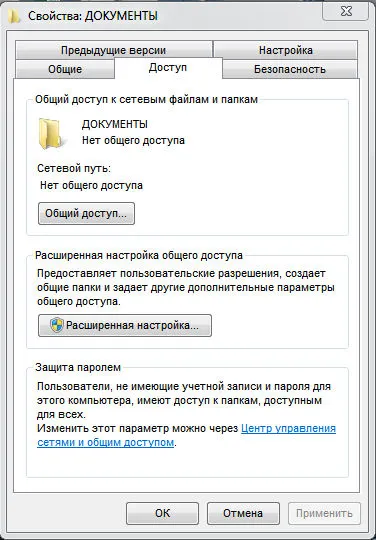Cancel changes with the Отмена button

pos(243,513)
